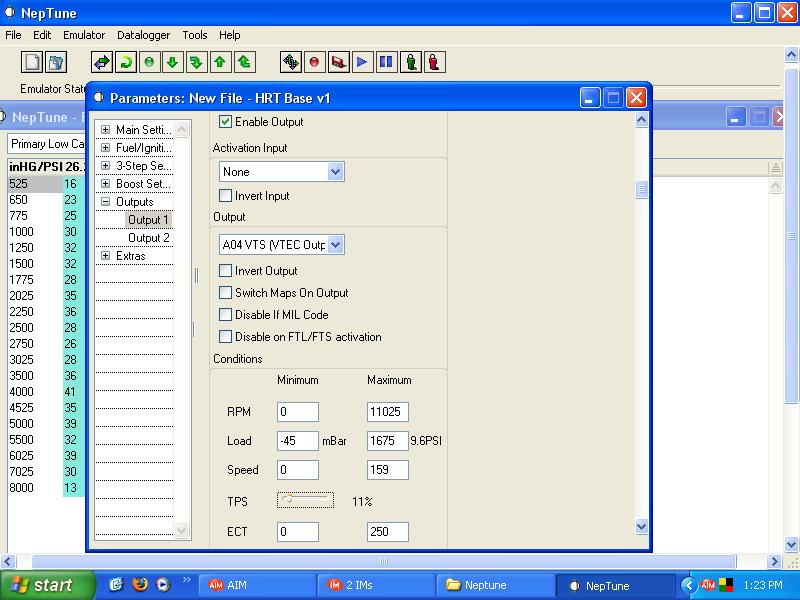
Task: Click the Parameters panel scroll down arrow
Action: [642, 526]
